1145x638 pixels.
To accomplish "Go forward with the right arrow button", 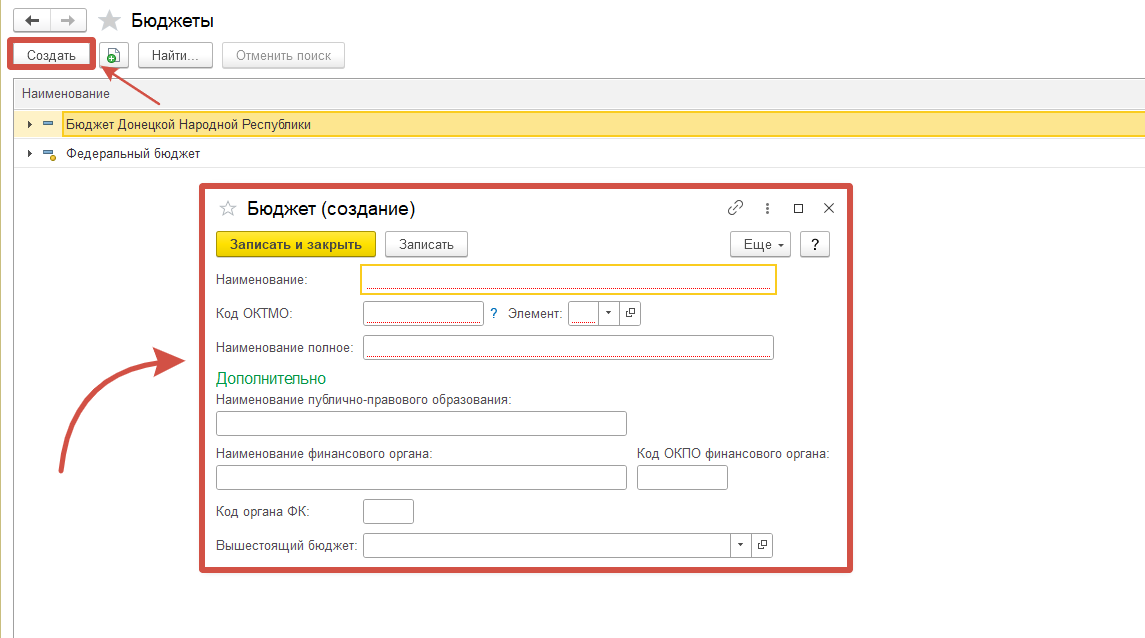I will click(x=68, y=20).
